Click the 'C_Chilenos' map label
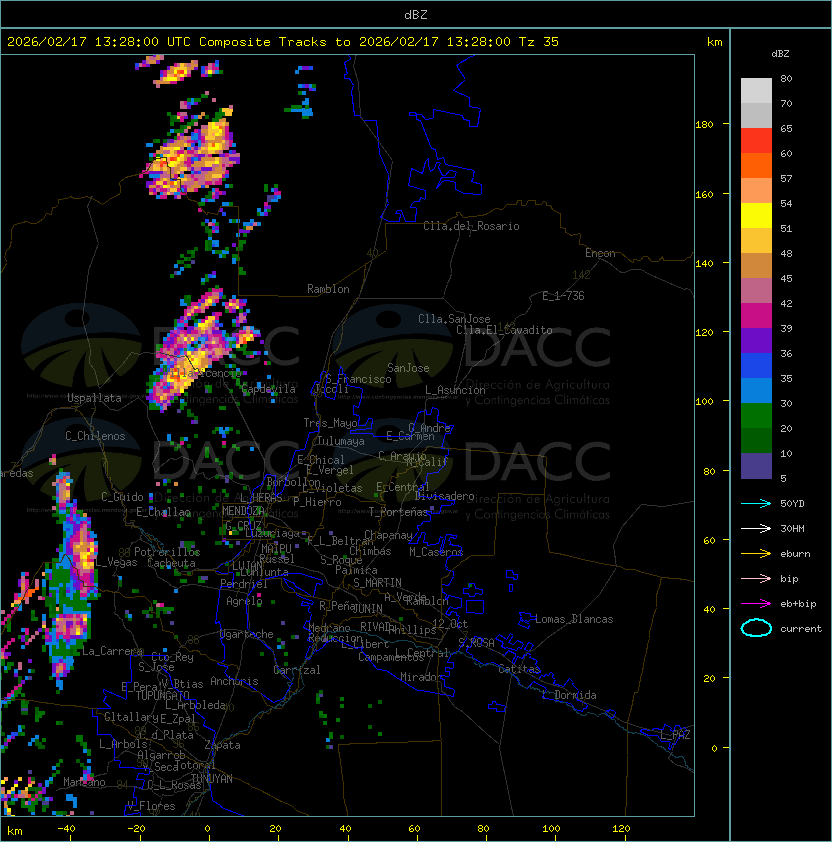Viewport: 832px width, 842px height. point(95,436)
